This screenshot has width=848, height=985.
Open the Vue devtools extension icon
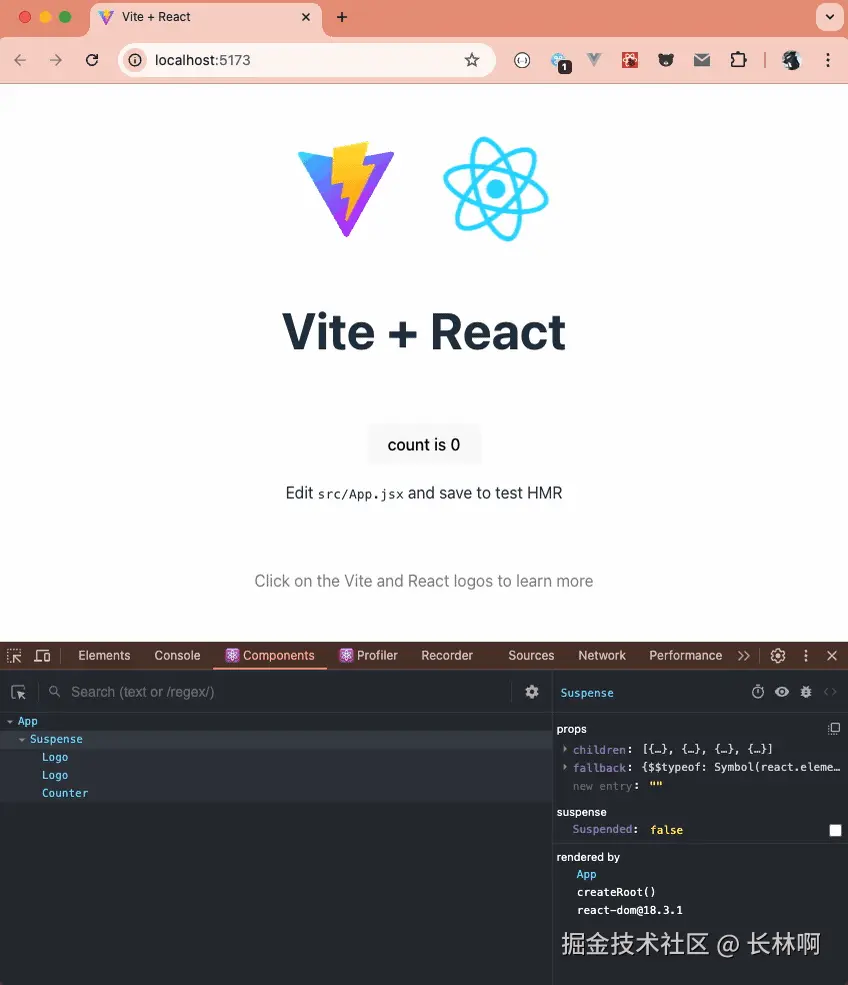[594, 60]
